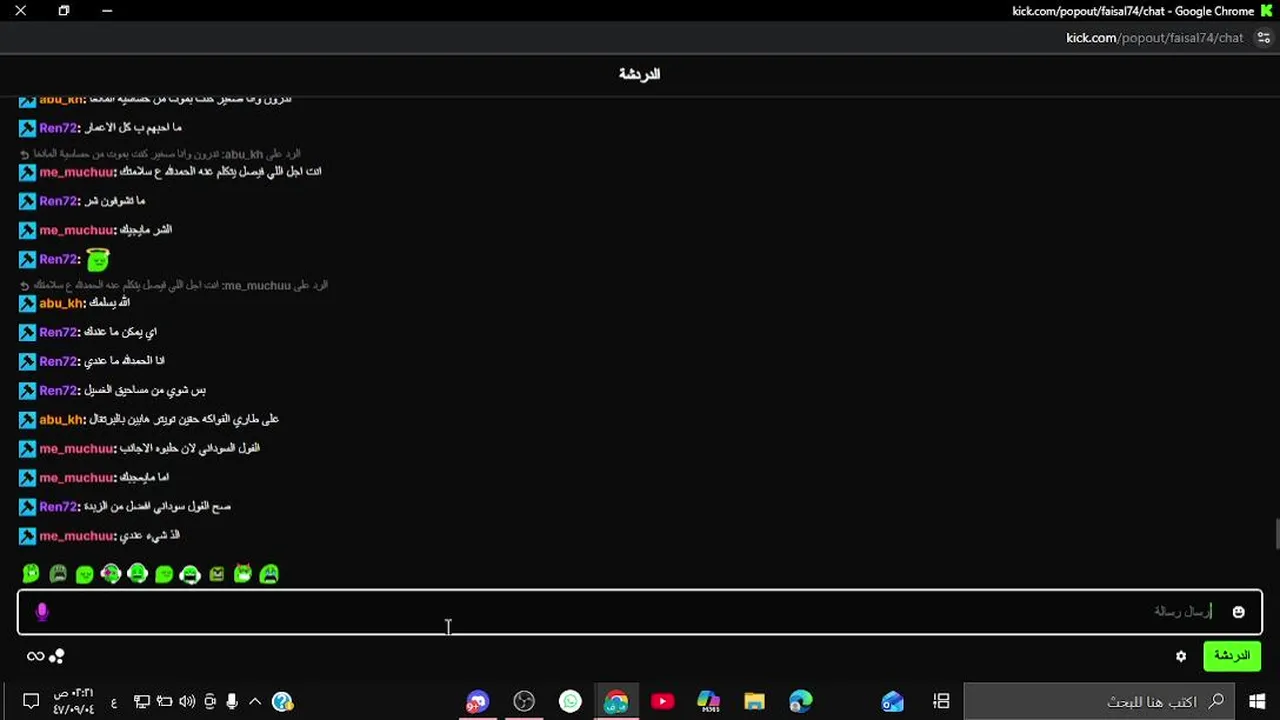The width and height of the screenshot is (1280, 720).
Task: Insert the last crying green emote
Action: pyautogui.click(x=269, y=574)
